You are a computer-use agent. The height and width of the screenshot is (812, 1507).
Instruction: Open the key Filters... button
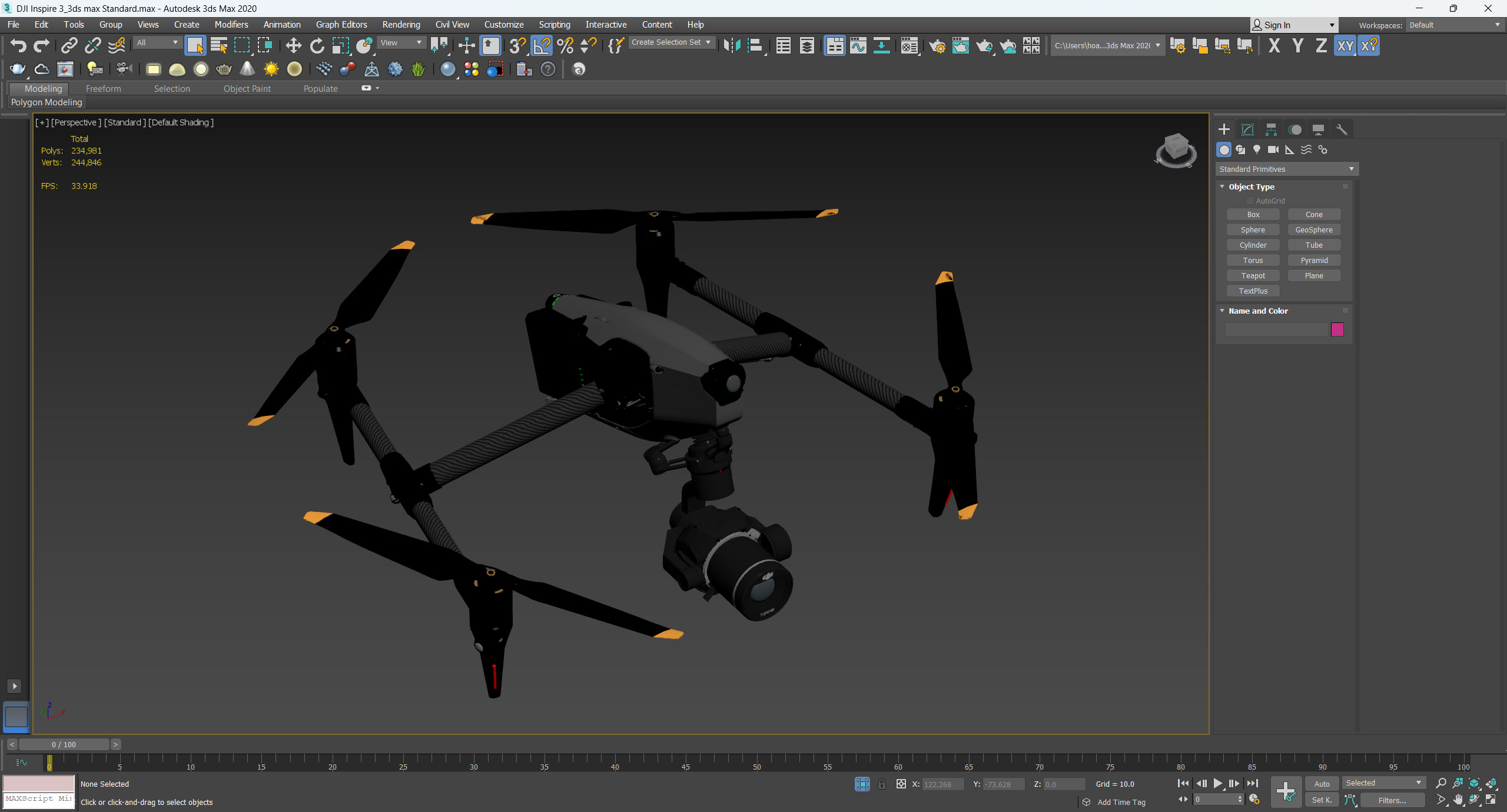[x=1392, y=800]
